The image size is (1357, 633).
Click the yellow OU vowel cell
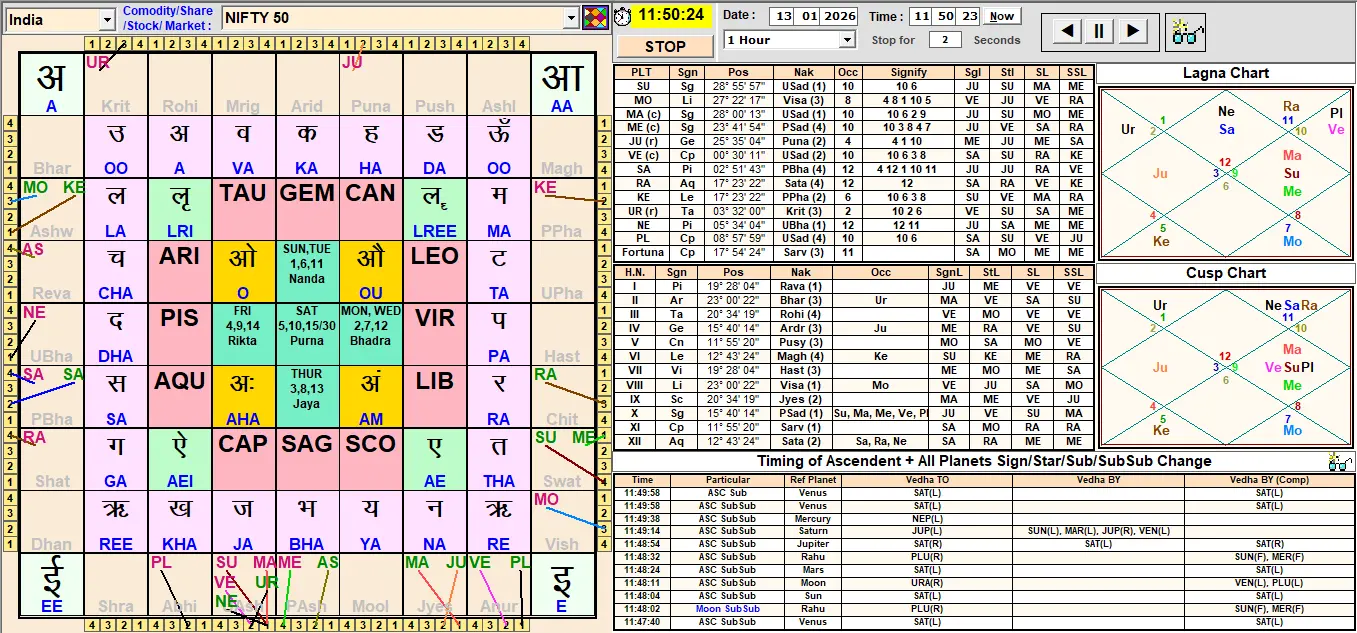point(371,271)
